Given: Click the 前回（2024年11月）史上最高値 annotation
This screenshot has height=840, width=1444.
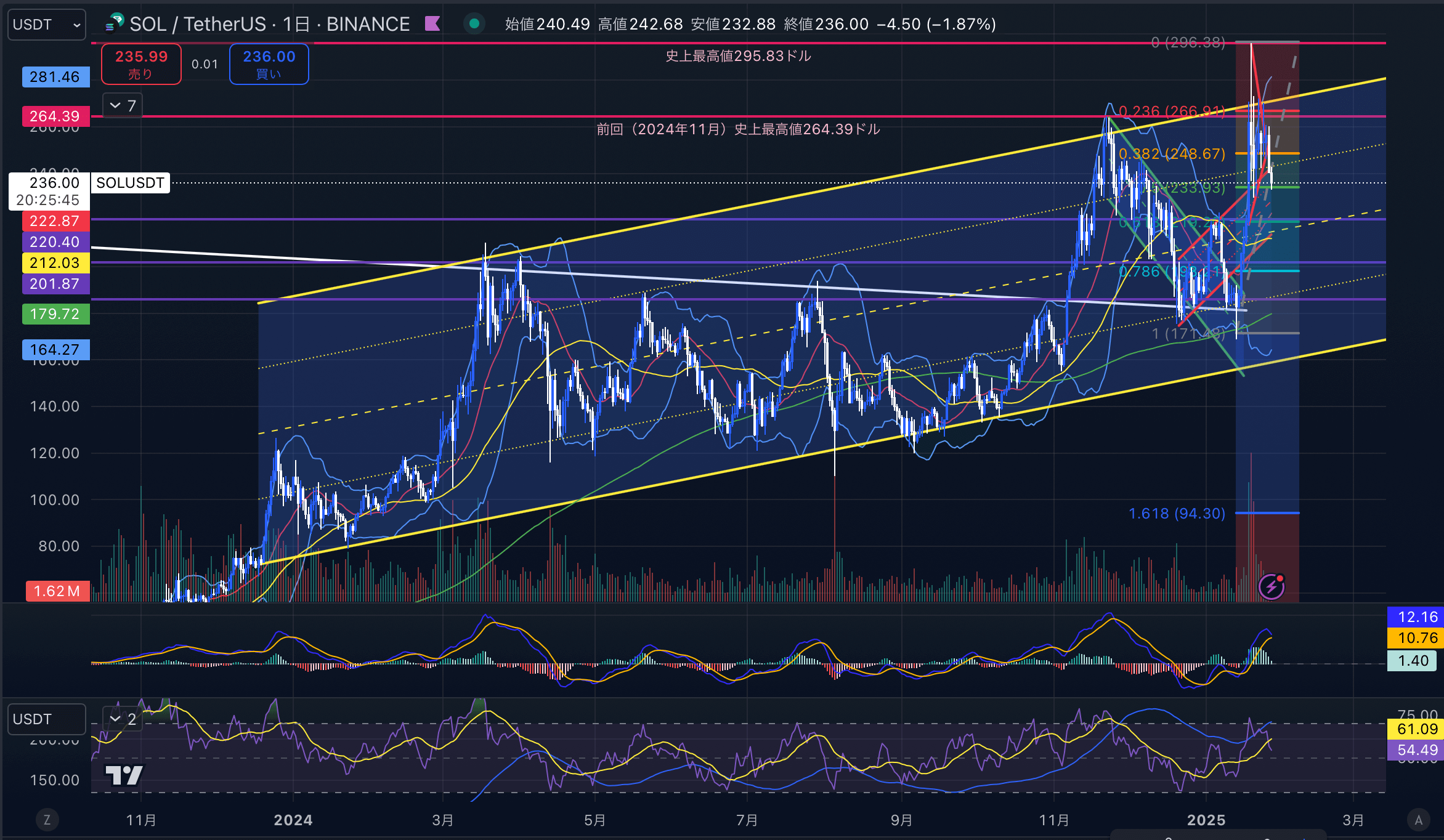Looking at the screenshot, I should pos(738,129).
